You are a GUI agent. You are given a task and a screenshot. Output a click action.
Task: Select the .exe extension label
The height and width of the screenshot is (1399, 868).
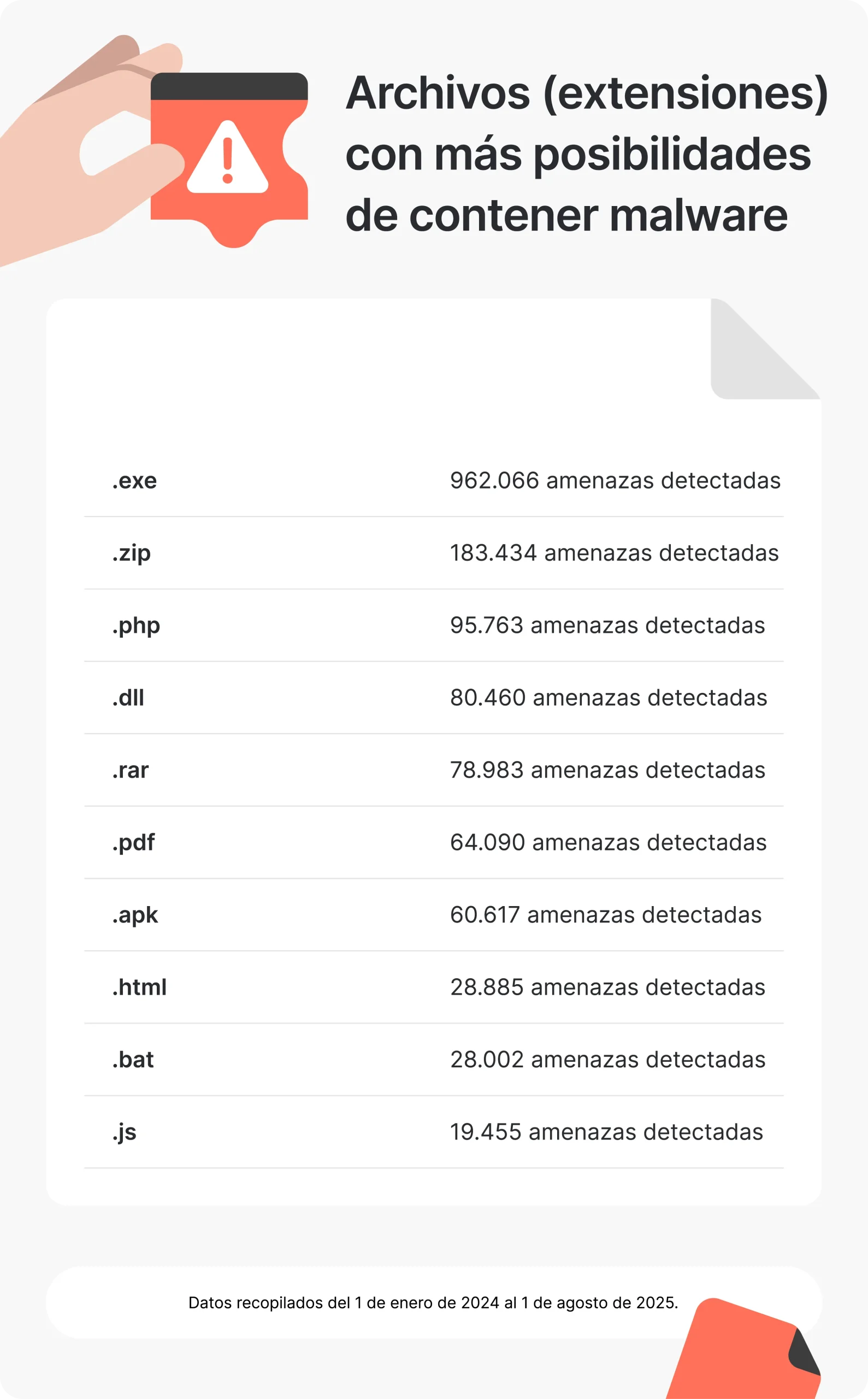coord(134,481)
